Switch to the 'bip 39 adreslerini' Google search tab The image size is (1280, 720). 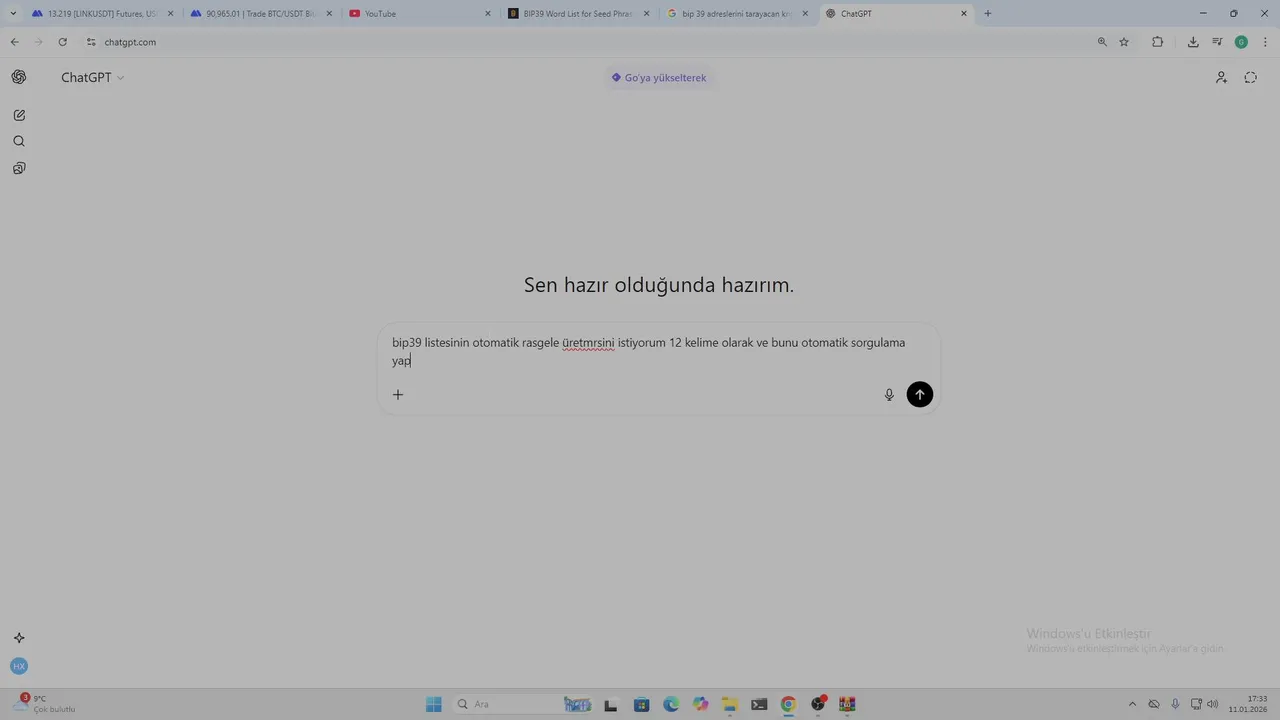click(x=738, y=14)
